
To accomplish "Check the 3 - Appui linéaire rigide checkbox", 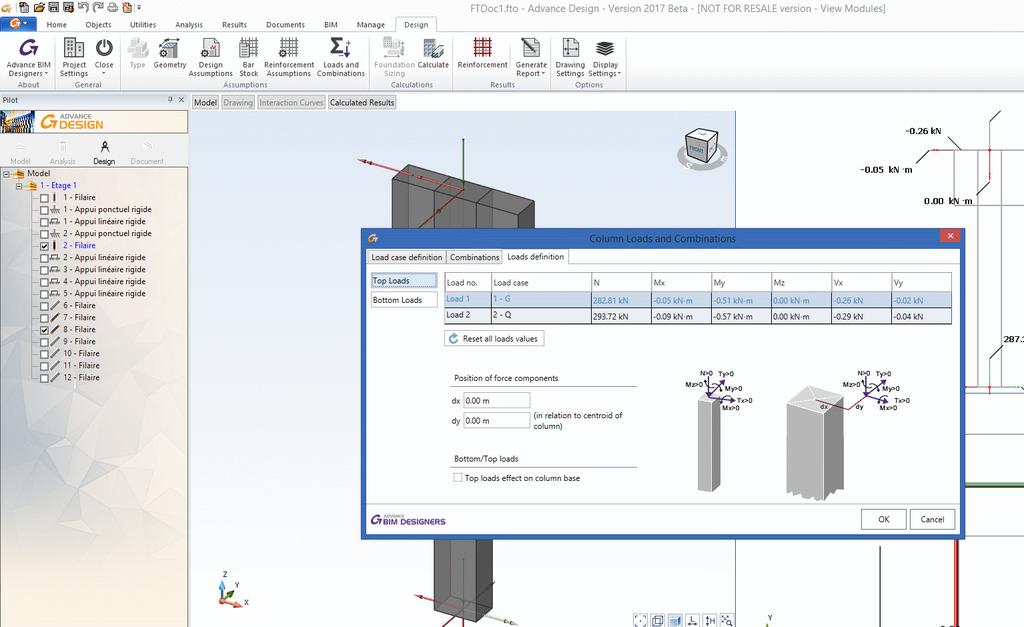I will point(44,270).
